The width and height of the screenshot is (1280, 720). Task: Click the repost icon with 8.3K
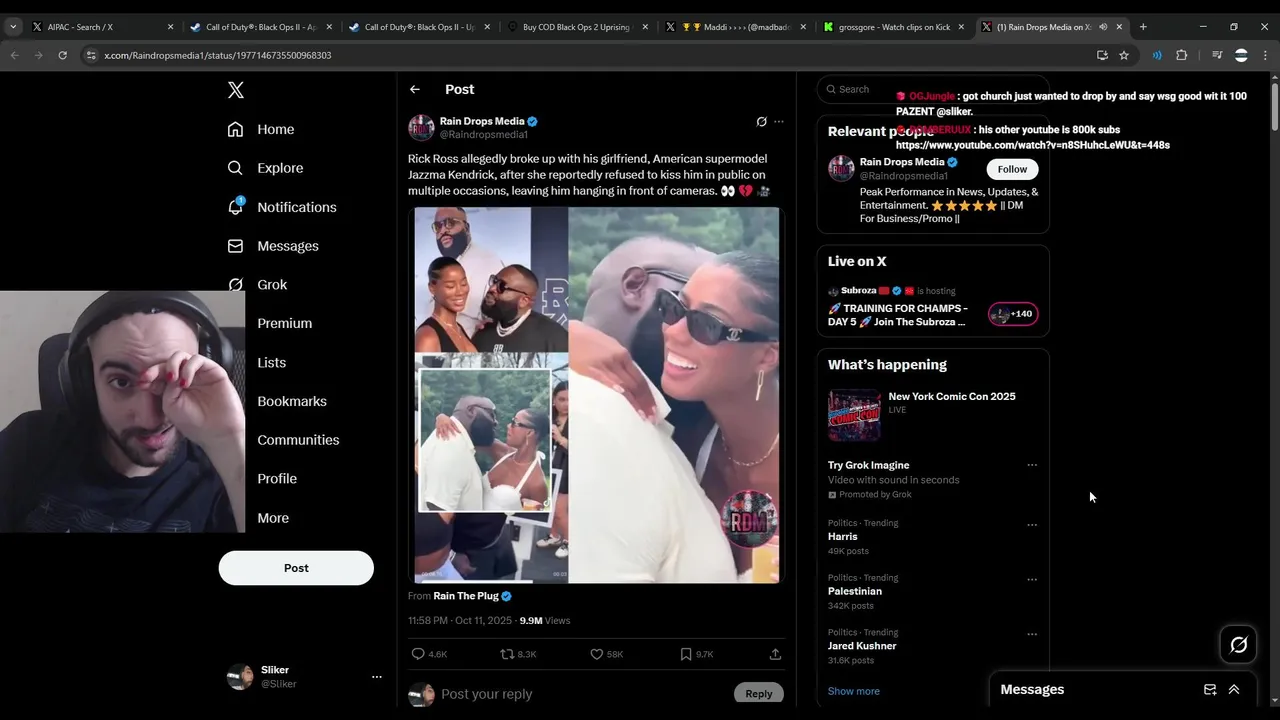507,654
